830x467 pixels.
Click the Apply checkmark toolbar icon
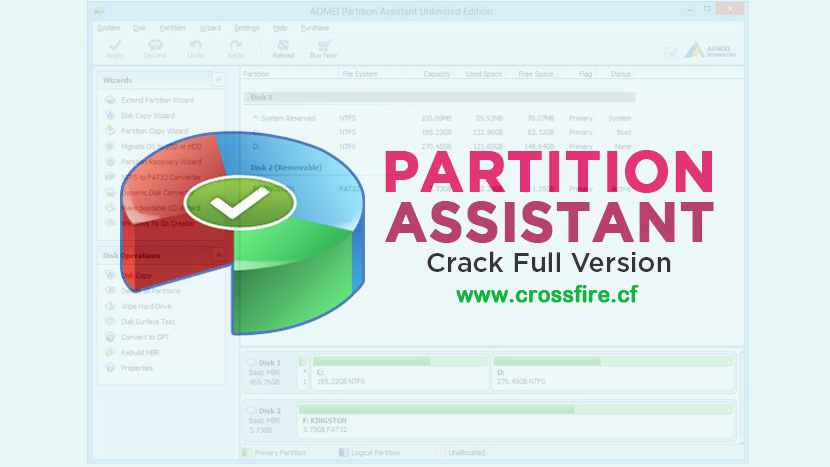(x=114, y=46)
